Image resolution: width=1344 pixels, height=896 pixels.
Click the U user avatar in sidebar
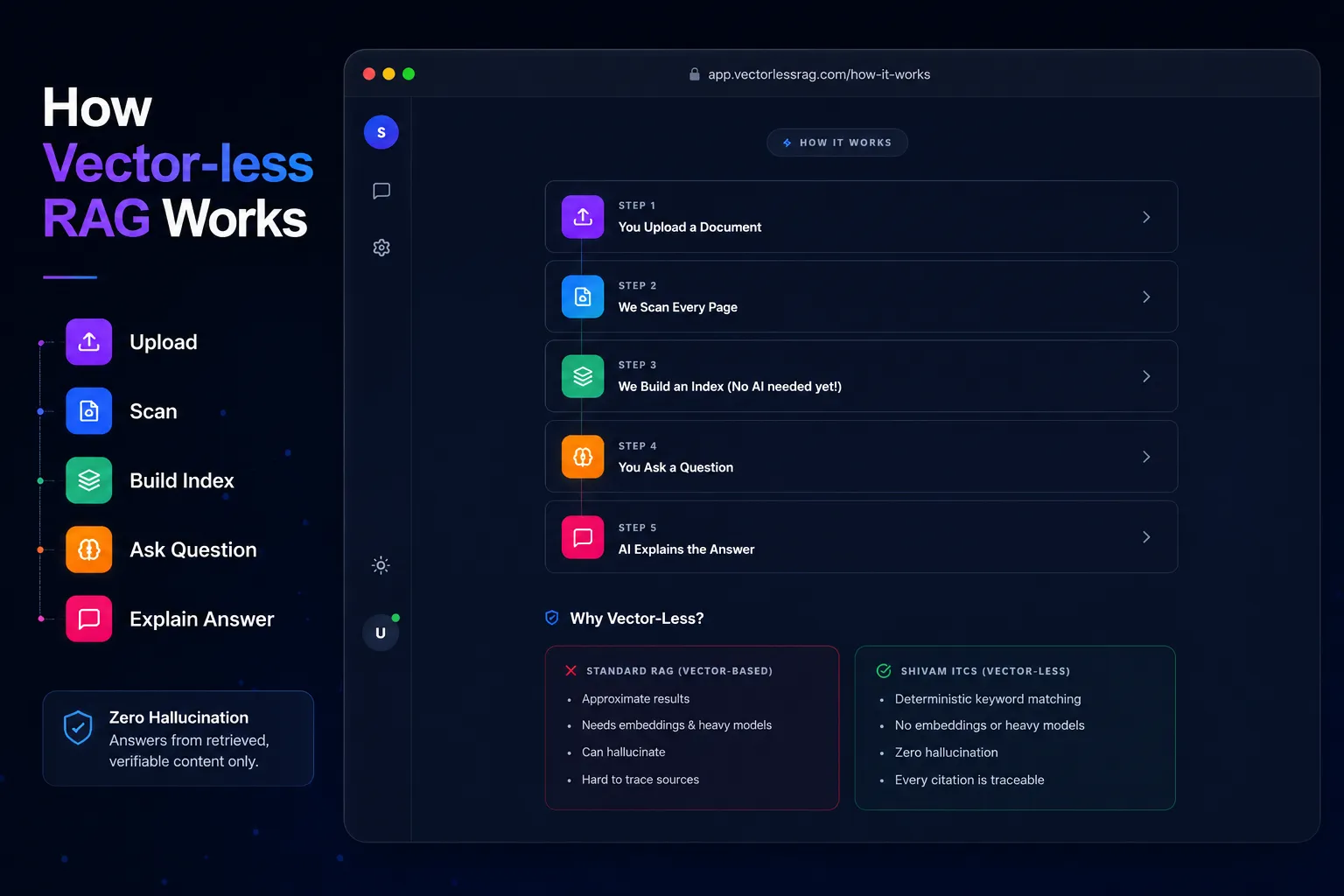click(381, 633)
